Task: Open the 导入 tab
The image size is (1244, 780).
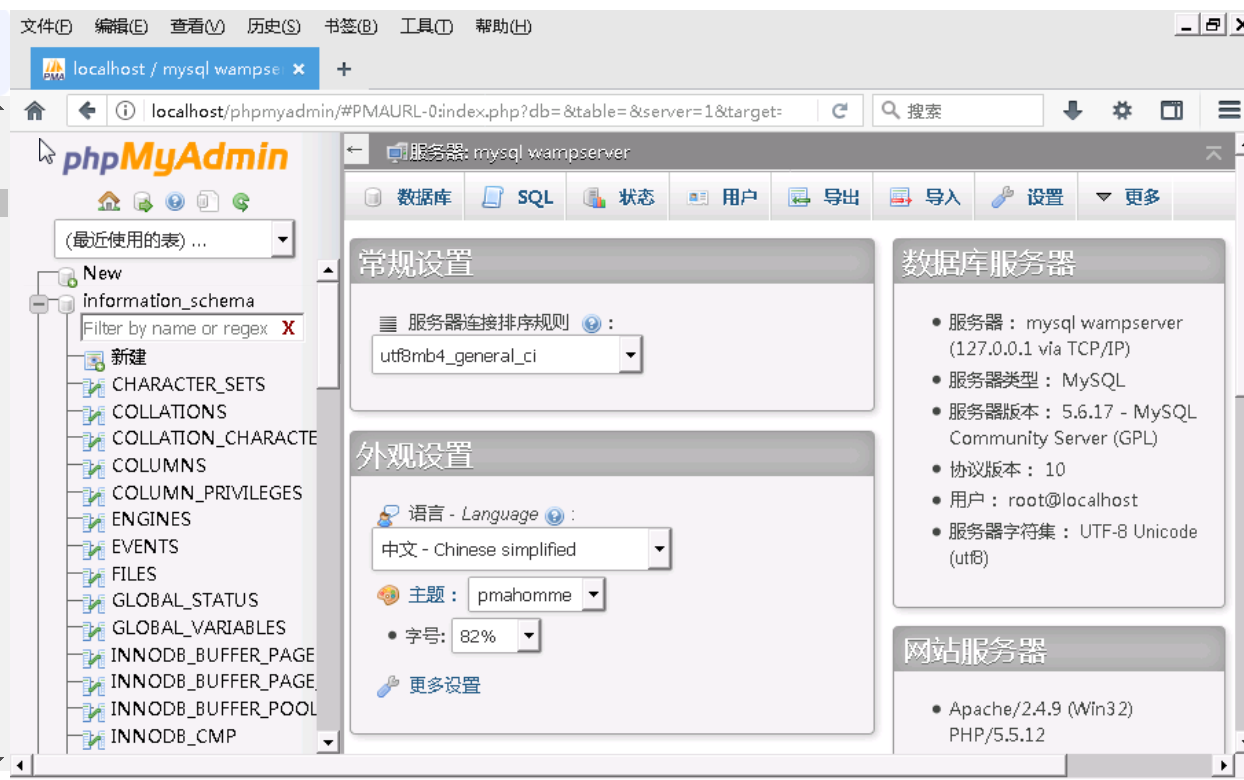Action: click(925, 197)
